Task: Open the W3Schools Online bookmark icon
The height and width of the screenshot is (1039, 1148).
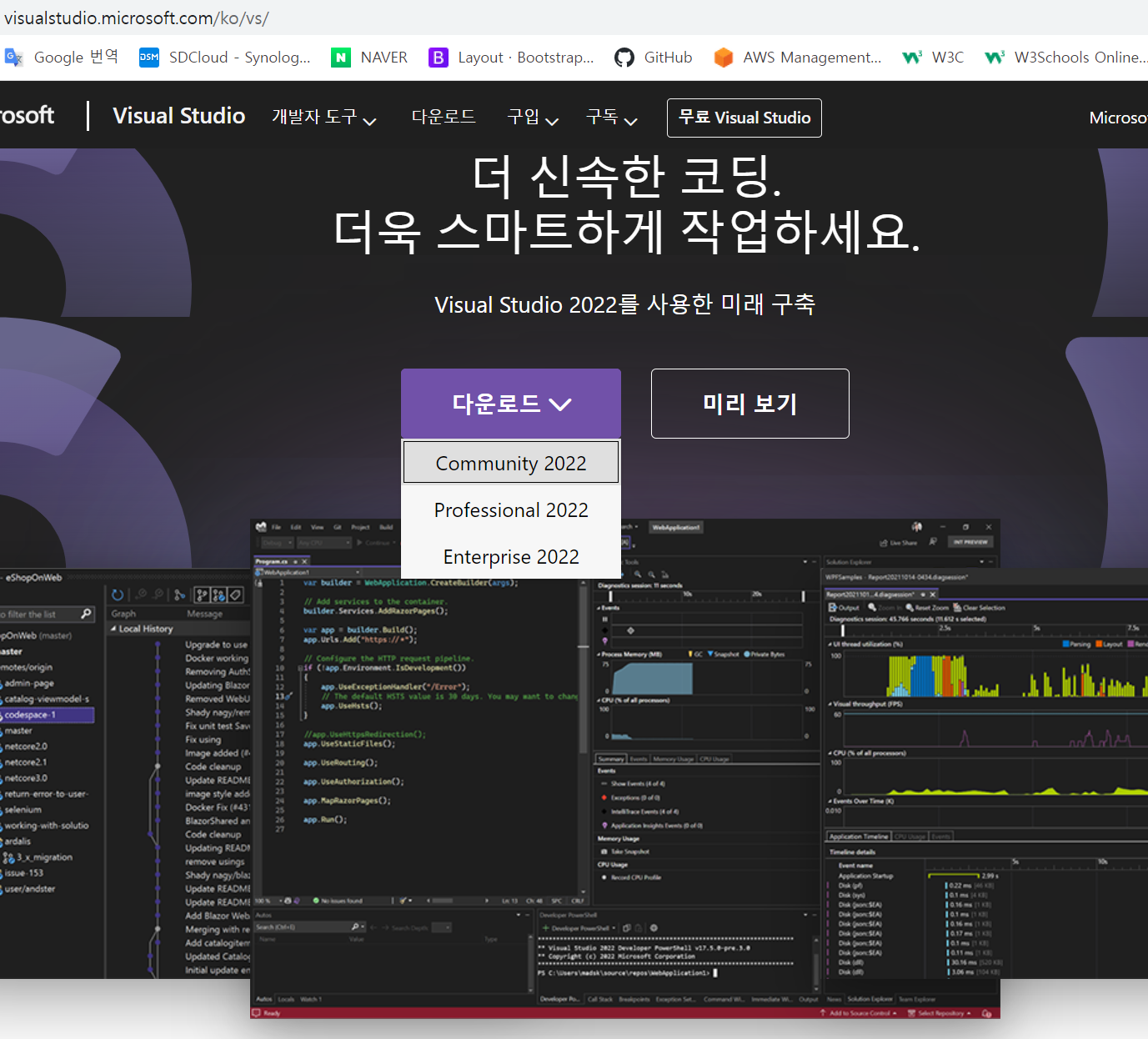Action: (x=995, y=58)
